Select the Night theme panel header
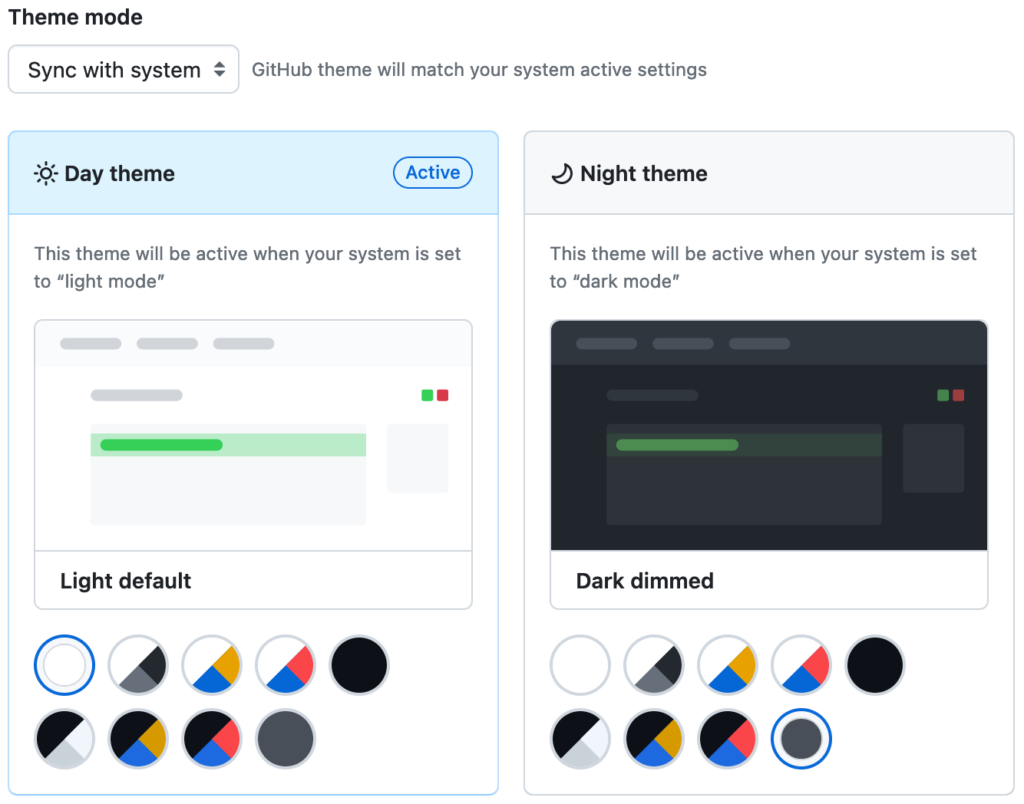The height and width of the screenshot is (804, 1024). 768,173
